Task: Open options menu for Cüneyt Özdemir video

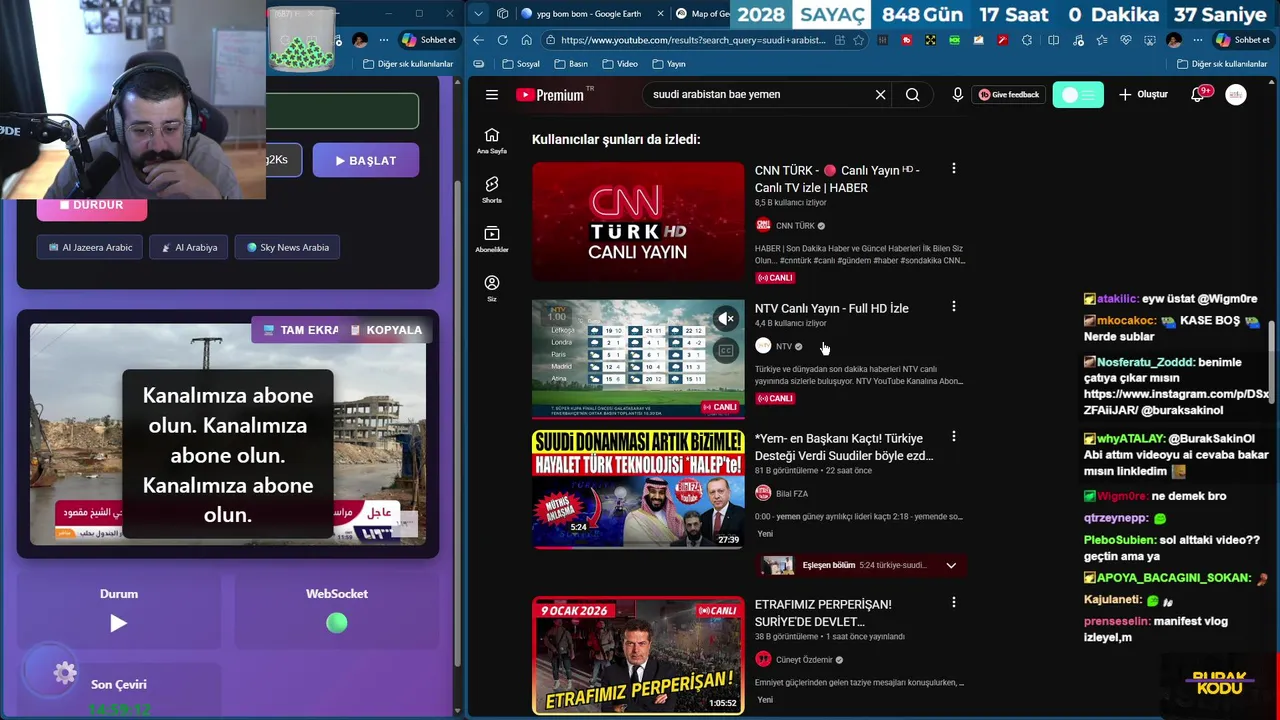Action: [x=953, y=603]
